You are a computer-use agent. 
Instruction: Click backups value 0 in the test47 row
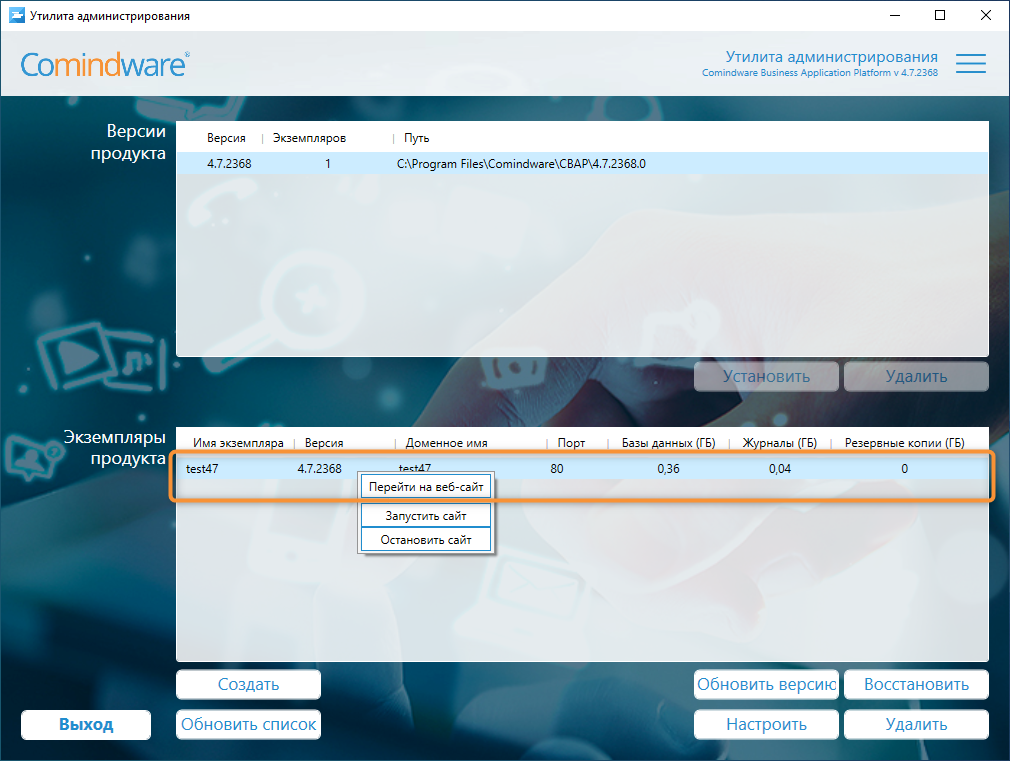pos(904,468)
